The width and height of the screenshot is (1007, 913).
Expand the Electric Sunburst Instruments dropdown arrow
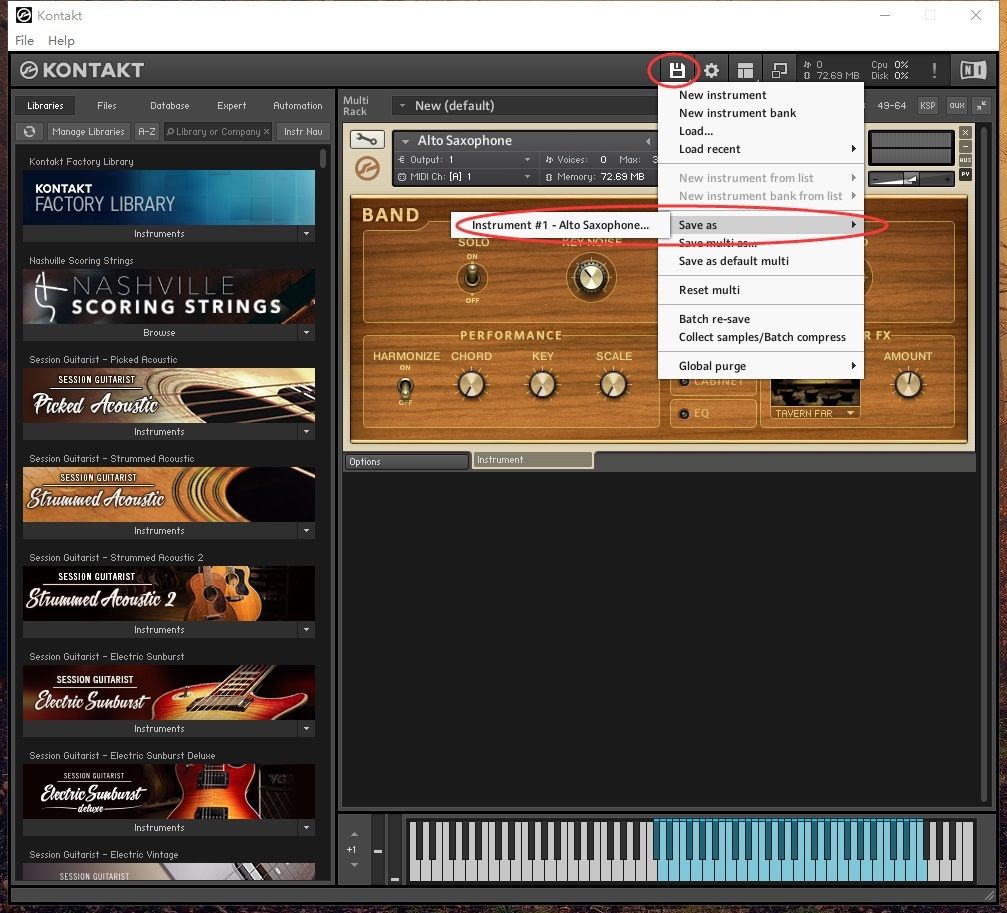306,728
